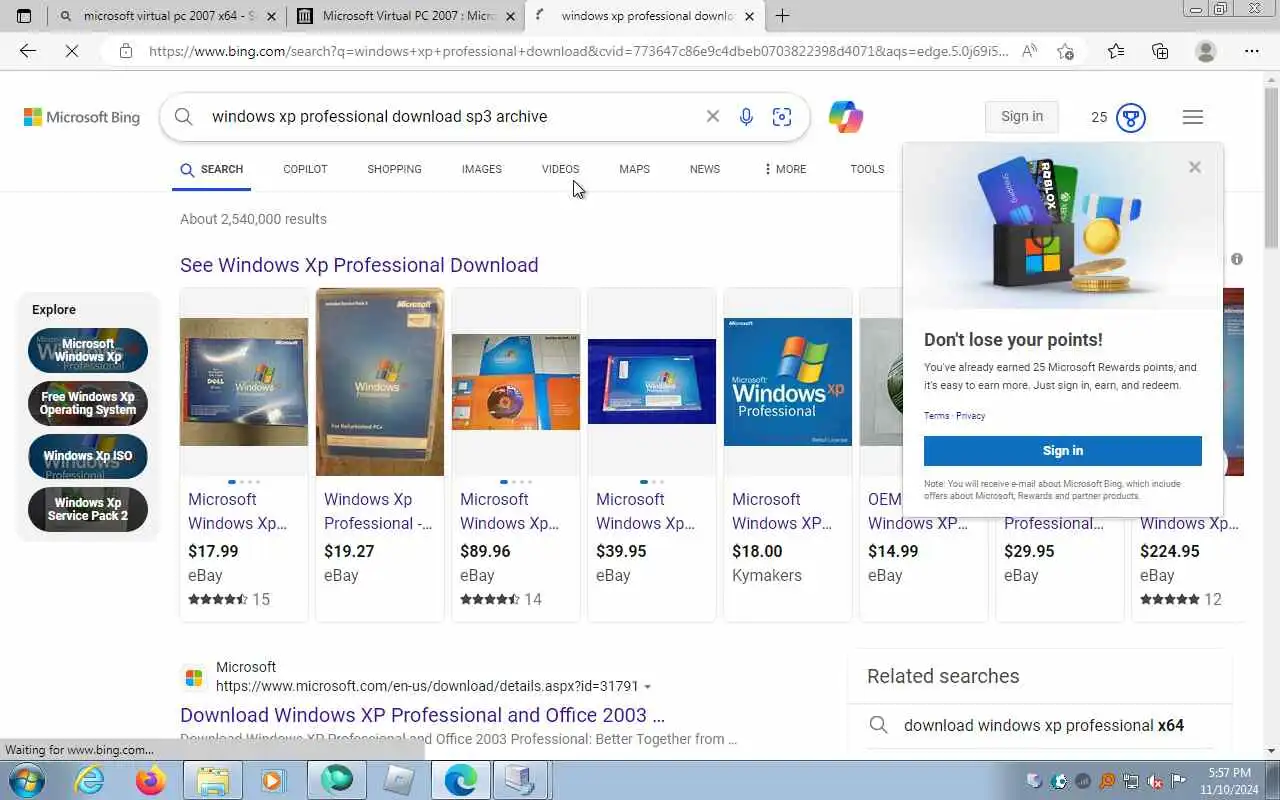The height and width of the screenshot is (800, 1280).
Task: Click the volume icon in the system tray
Action: click(x=1156, y=781)
